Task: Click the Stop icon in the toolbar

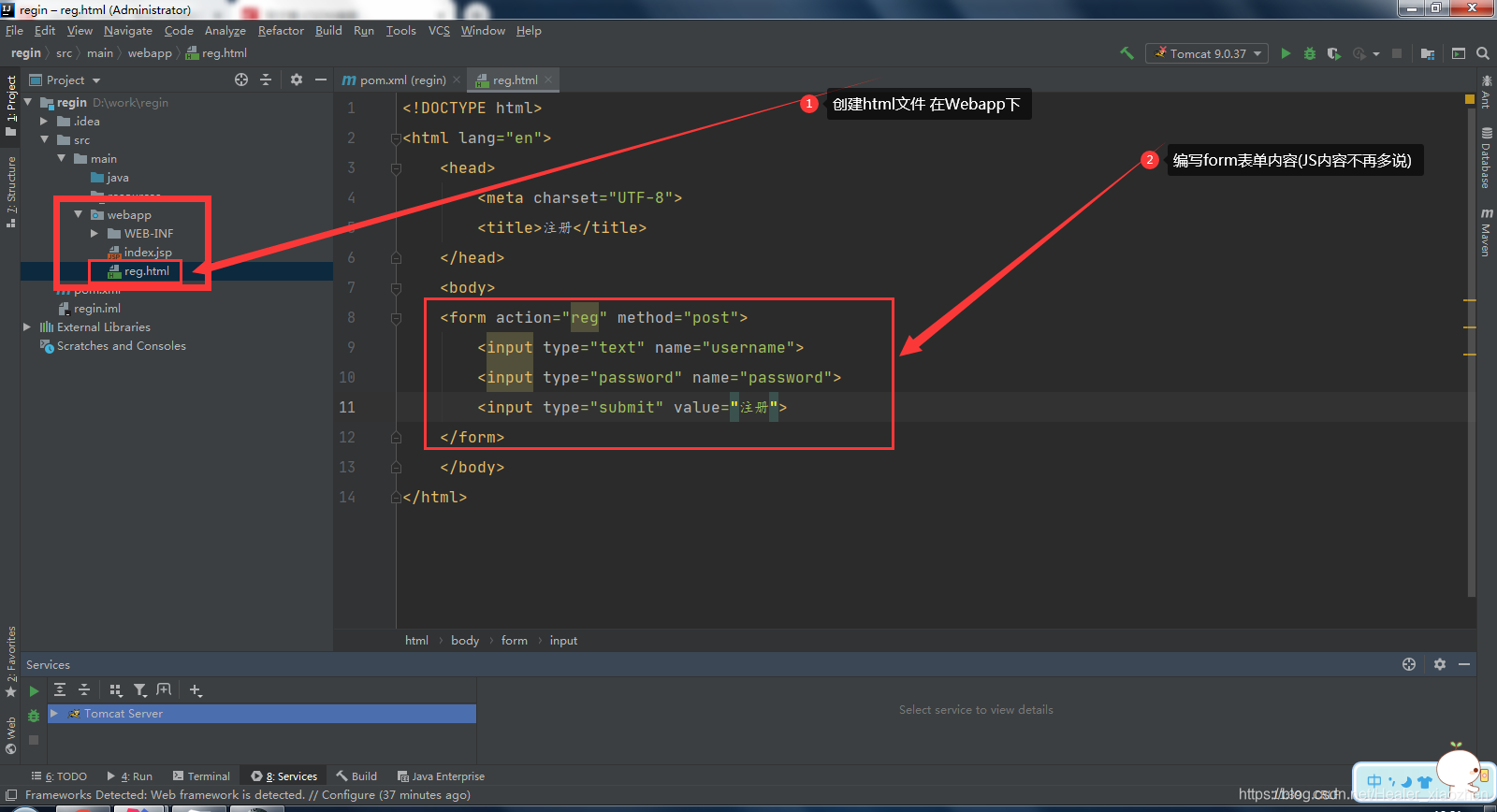Action: point(1397,53)
